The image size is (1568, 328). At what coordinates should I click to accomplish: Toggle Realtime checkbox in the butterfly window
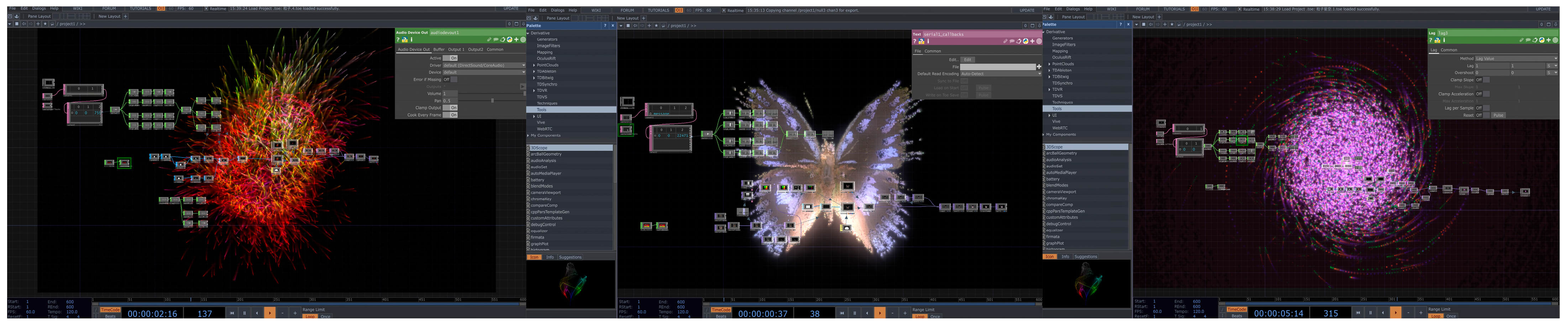pos(724,10)
